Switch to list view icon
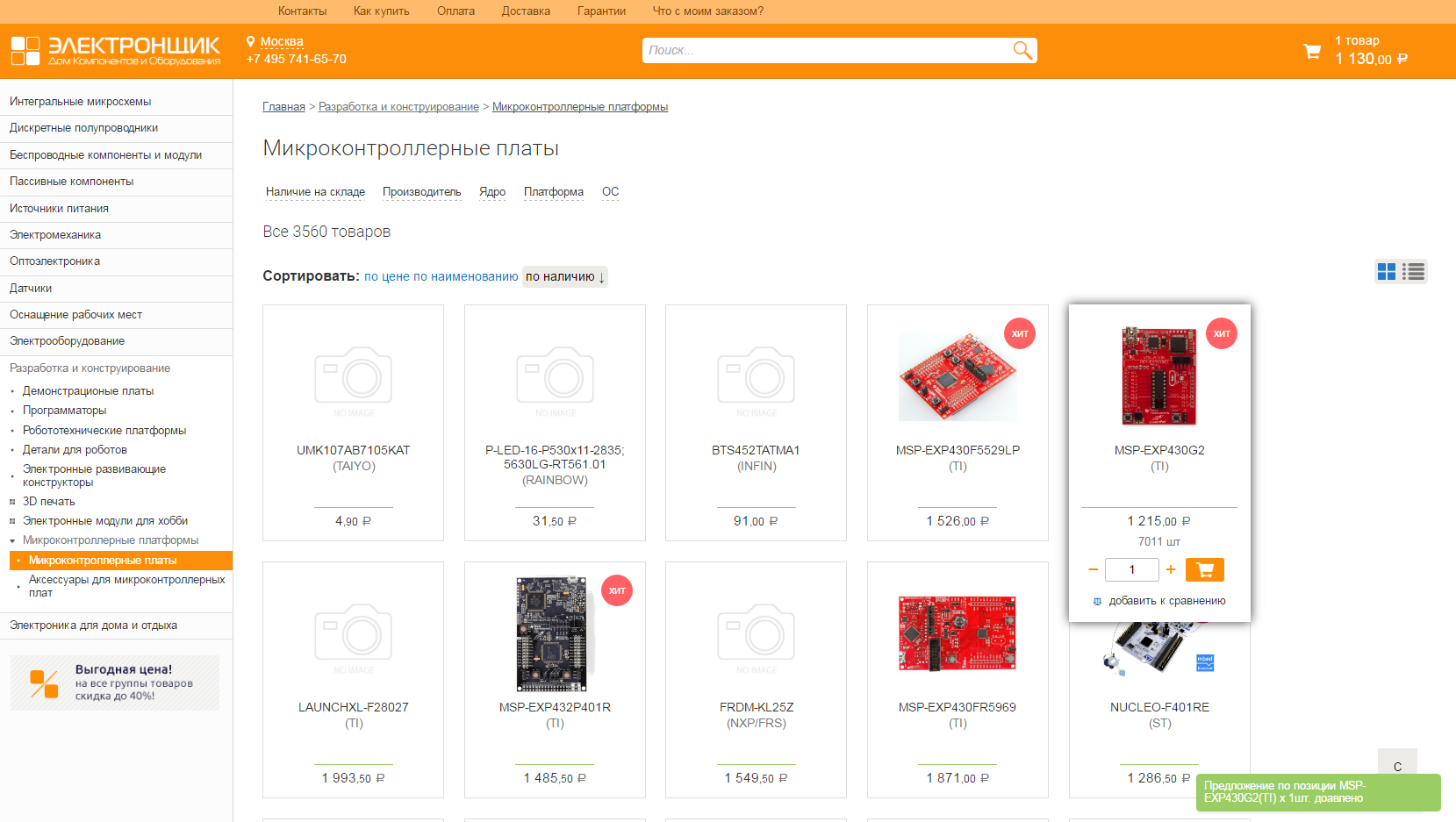The width and height of the screenshot is (1456, 822). click(x=1413, y=272)
